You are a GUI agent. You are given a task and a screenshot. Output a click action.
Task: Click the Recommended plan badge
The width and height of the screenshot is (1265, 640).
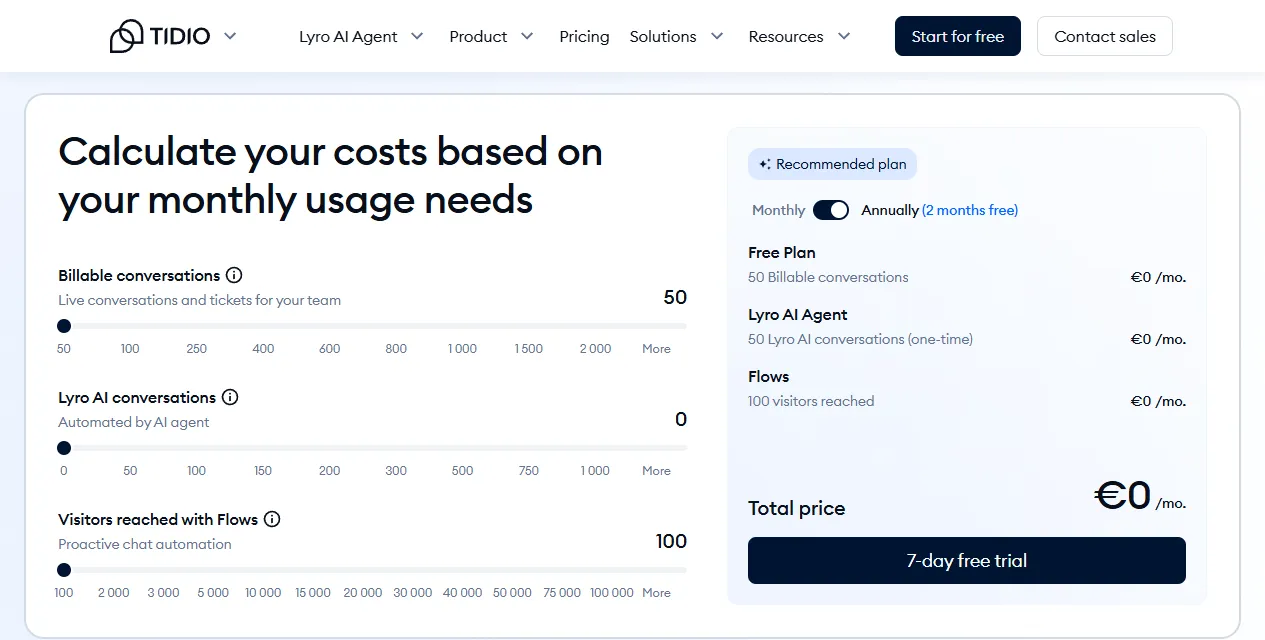click(832, 164)
